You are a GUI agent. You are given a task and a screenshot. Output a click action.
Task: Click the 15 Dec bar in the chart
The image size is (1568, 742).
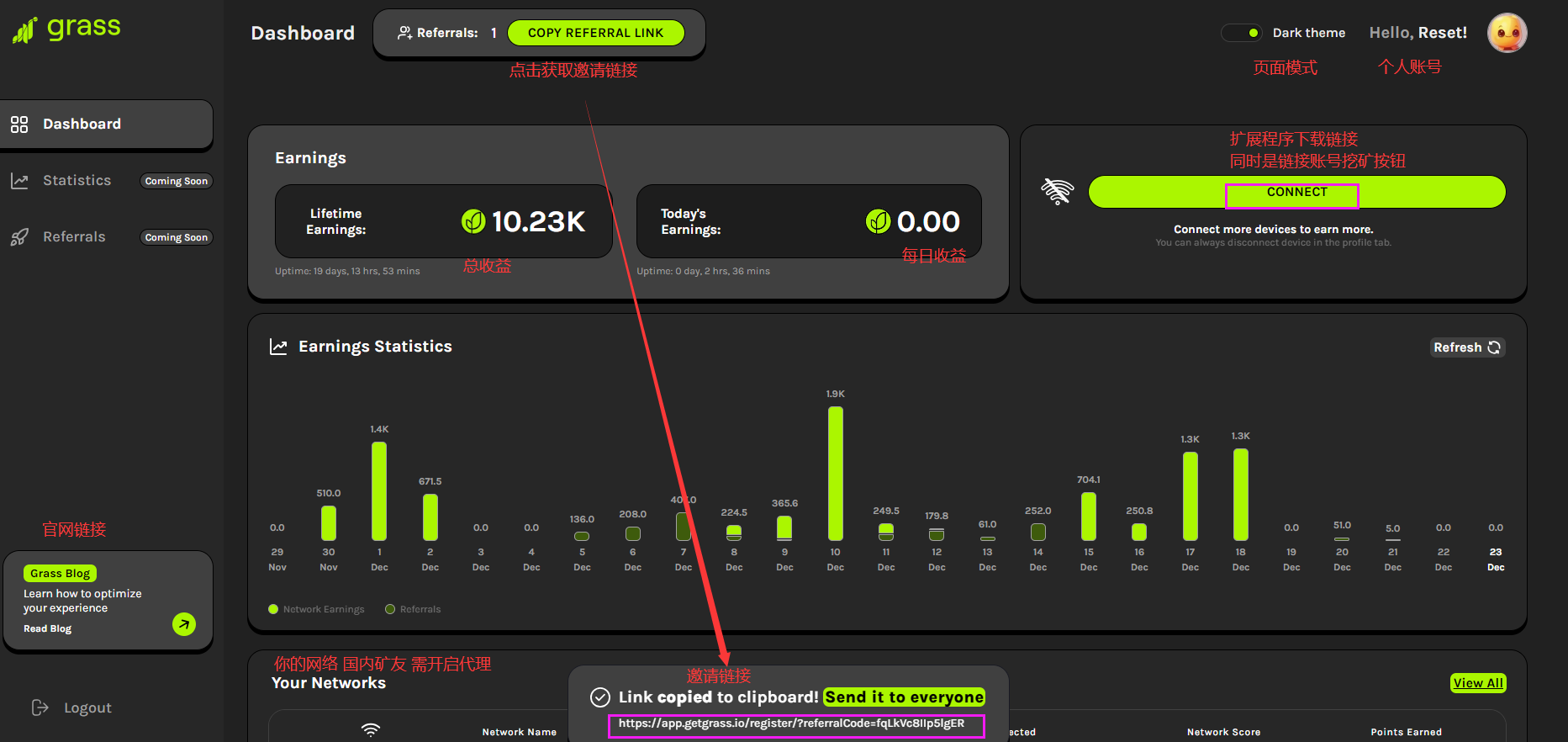(x=1088, y=516)
